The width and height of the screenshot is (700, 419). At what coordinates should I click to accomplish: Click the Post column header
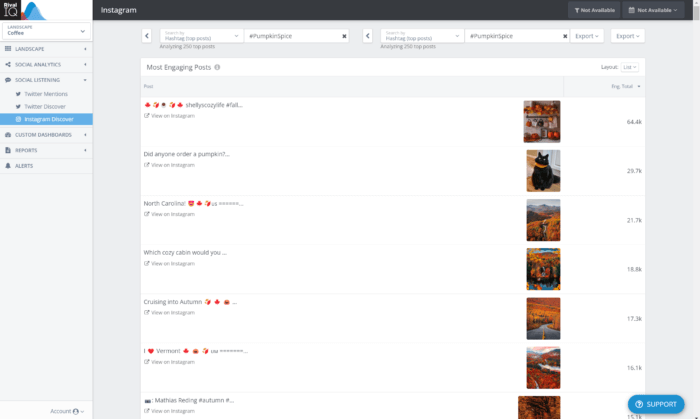[x=148, y=86]
